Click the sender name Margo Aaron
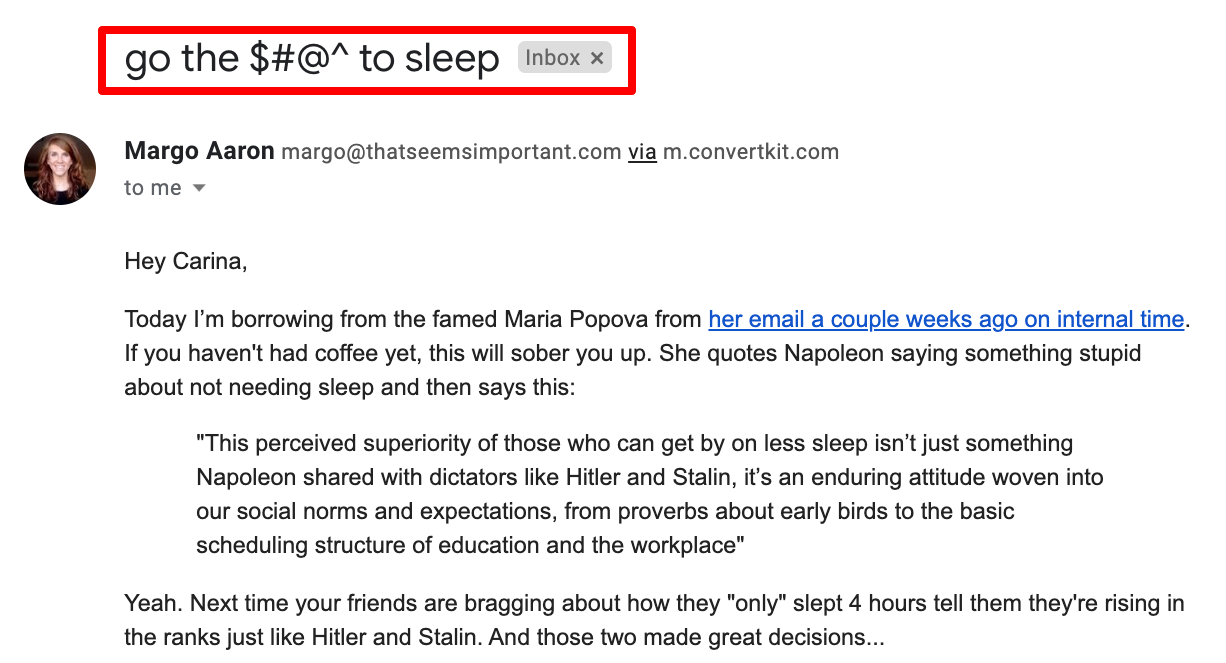1226x663 pixels. pos(199,152)
